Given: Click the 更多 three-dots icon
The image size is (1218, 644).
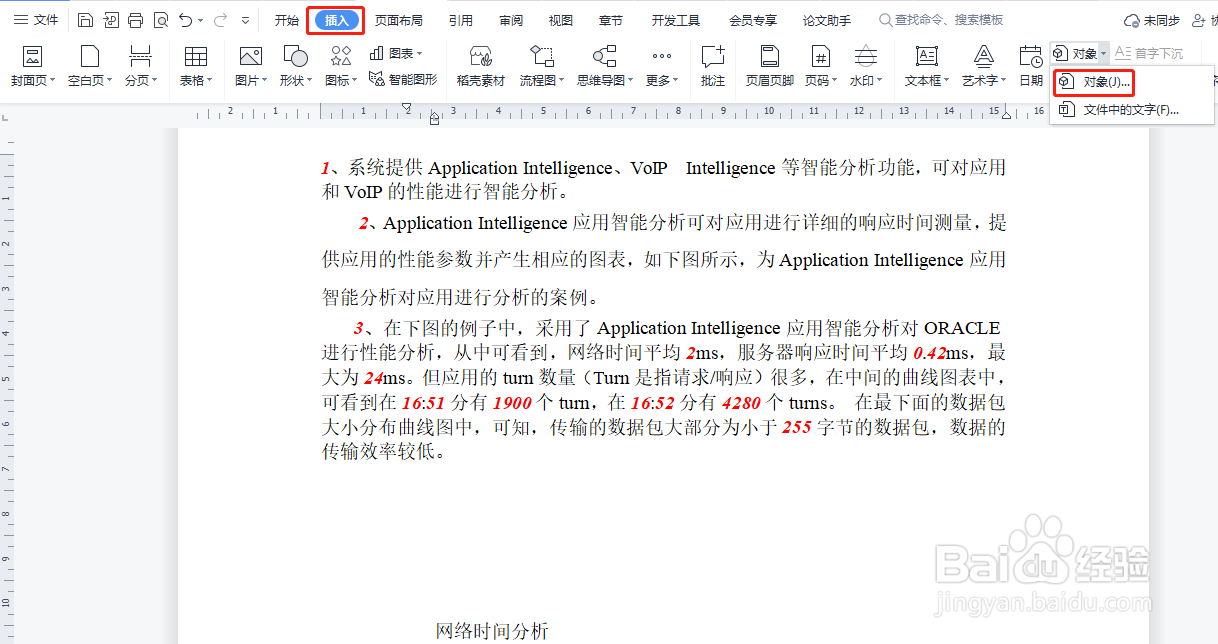Looking at the screenshot, I should pyautogui.click(x=661, y=57).
